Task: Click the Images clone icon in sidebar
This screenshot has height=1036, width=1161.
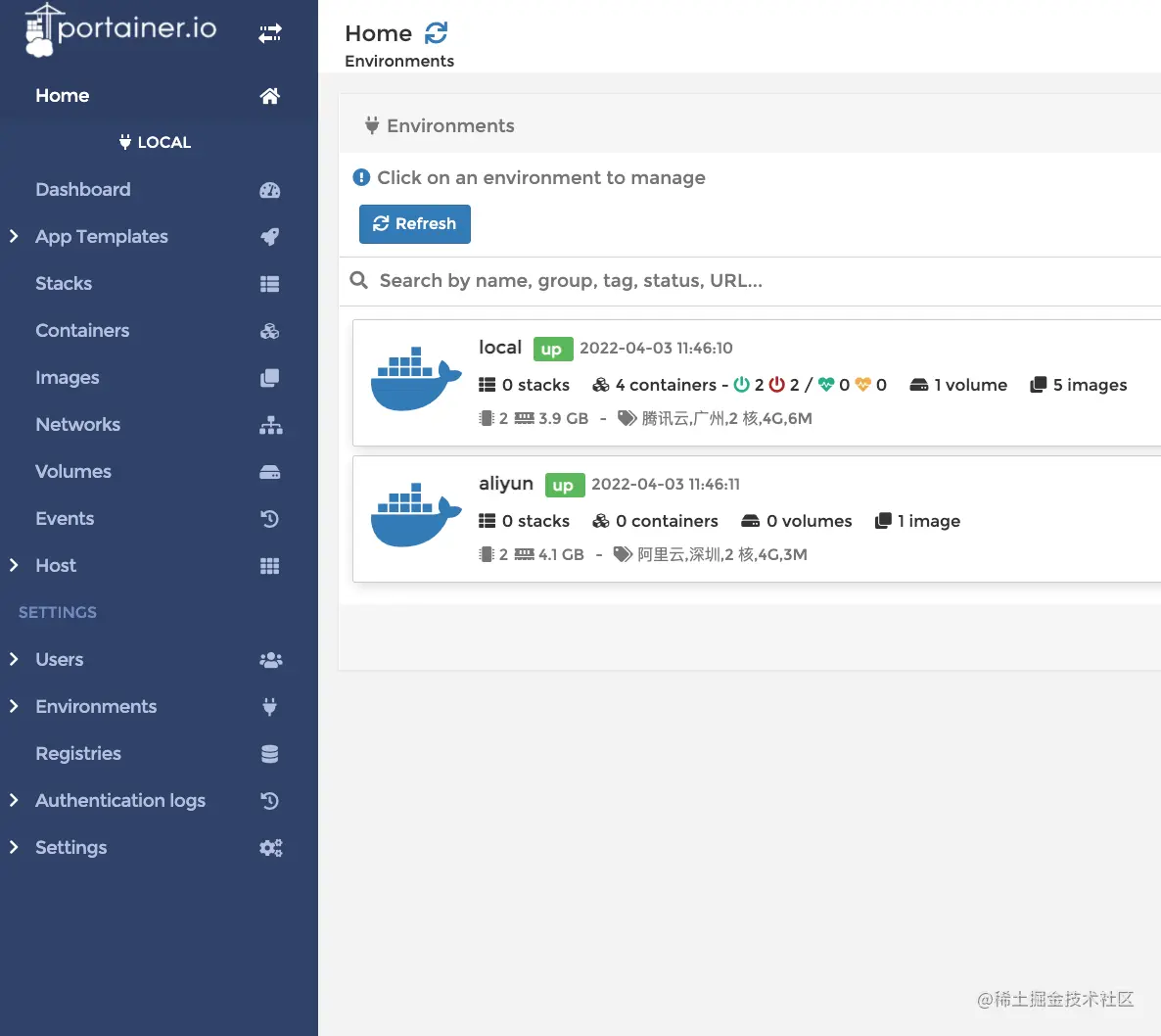Action: click(x=270, y=378)
